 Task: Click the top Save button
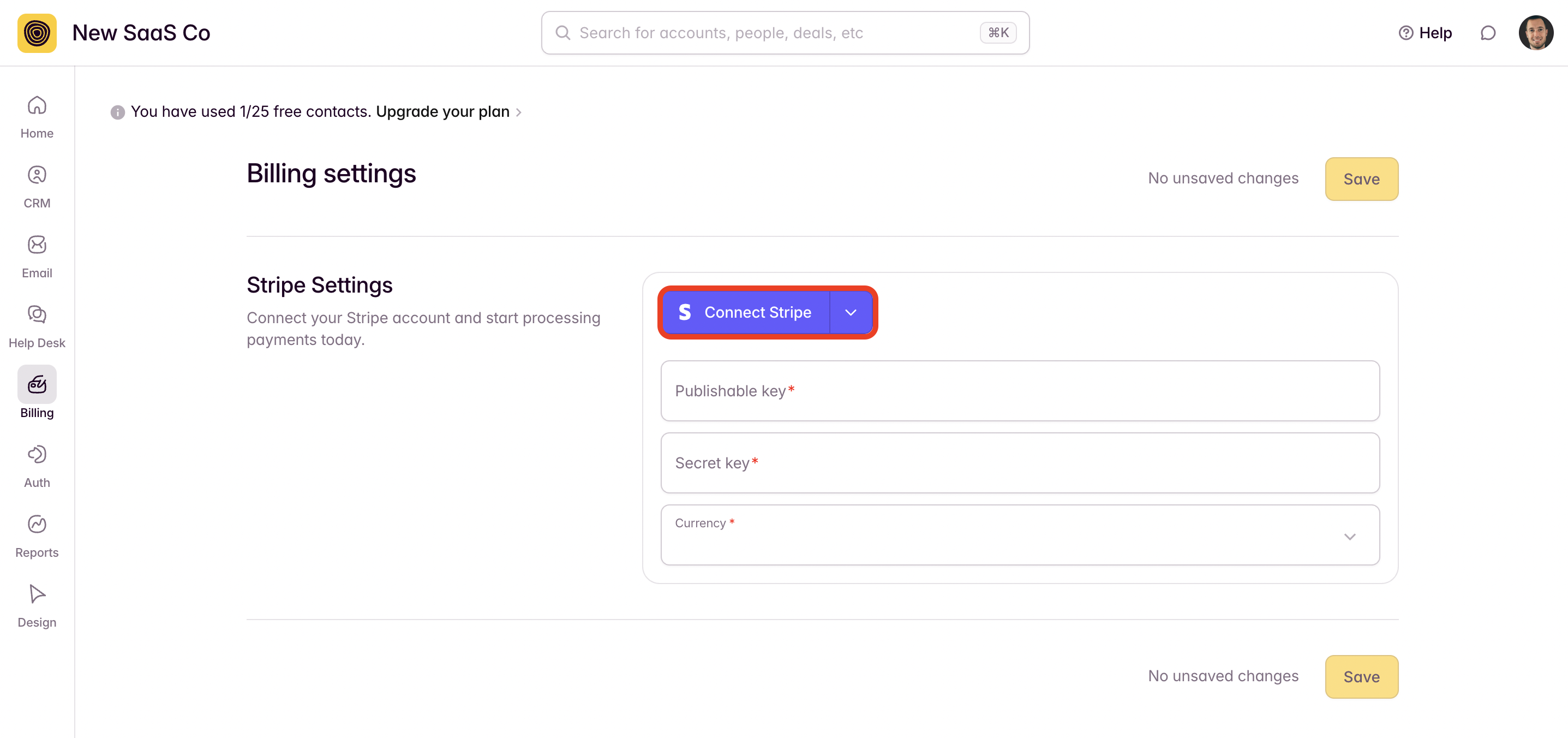click(x=1361, y=179)
